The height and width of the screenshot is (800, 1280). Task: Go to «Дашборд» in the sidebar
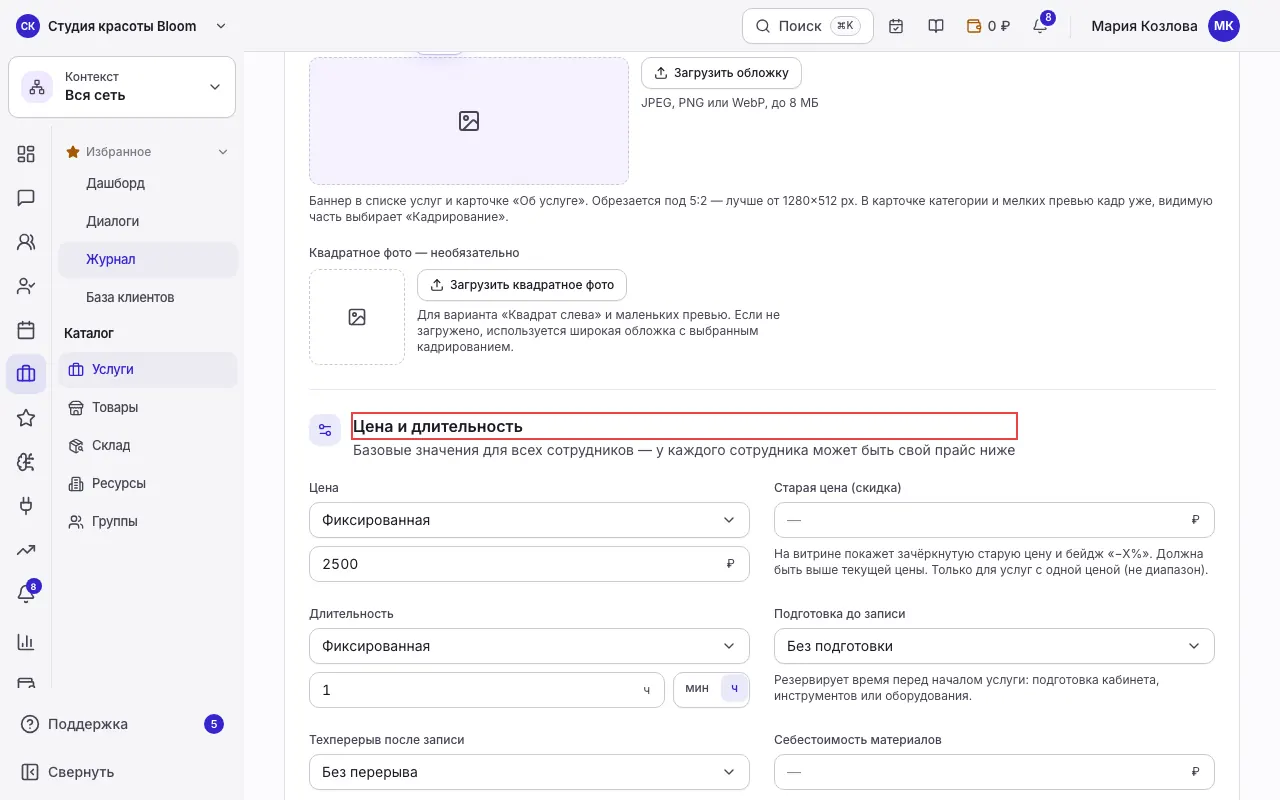point(148,184)
